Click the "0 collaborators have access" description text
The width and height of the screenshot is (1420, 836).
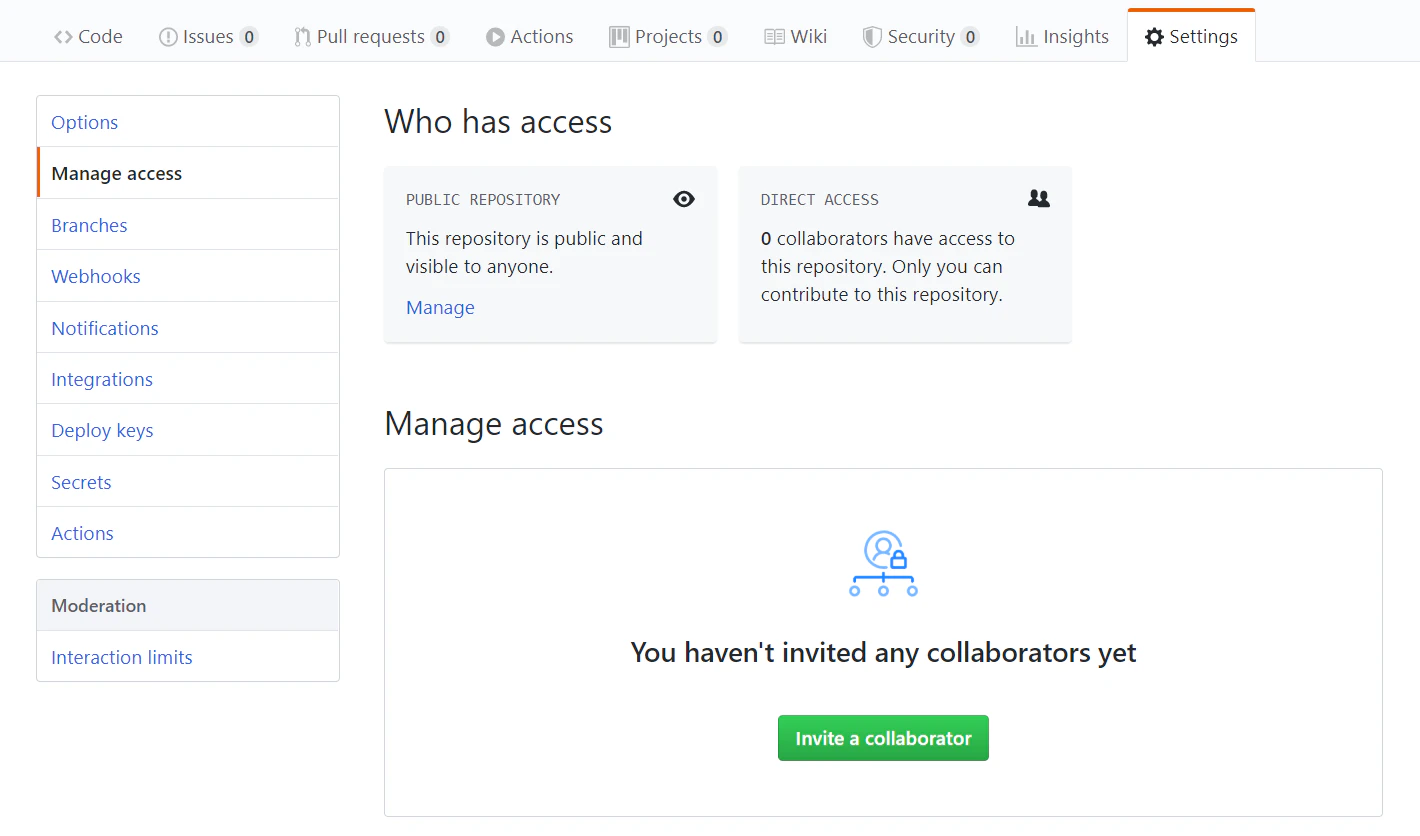point(888,267)
